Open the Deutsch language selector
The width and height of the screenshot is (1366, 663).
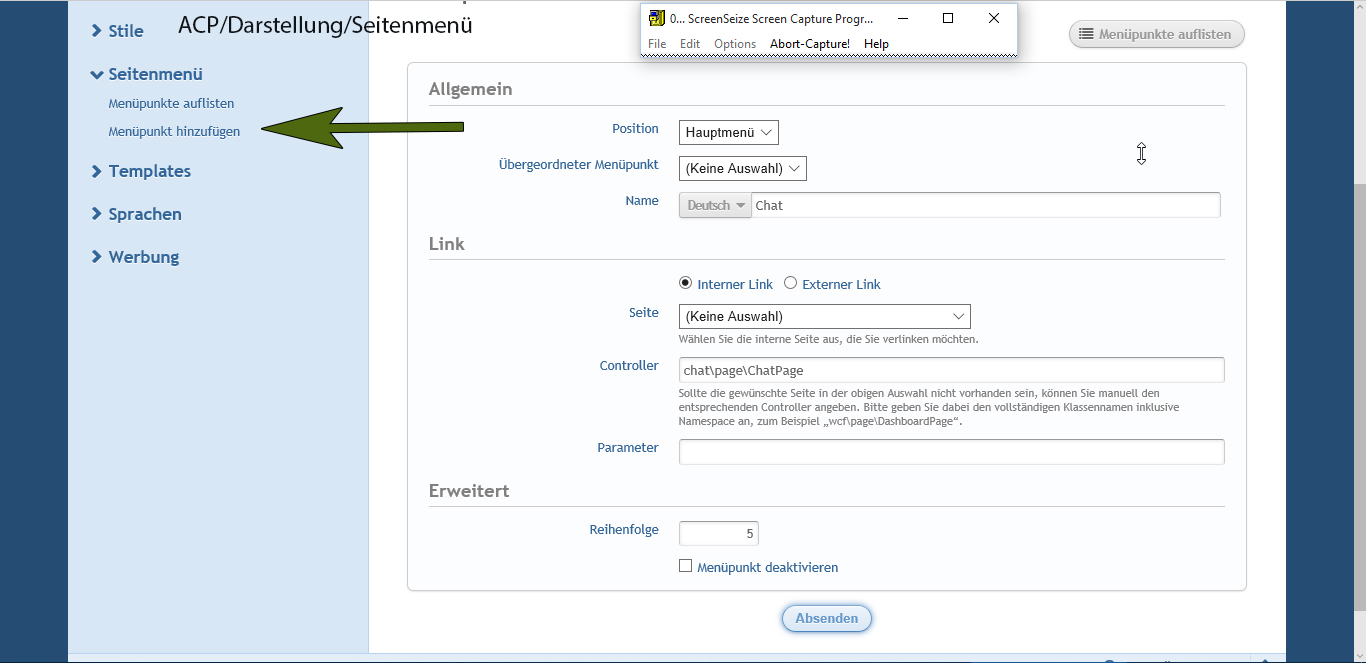tap(715, 205)
